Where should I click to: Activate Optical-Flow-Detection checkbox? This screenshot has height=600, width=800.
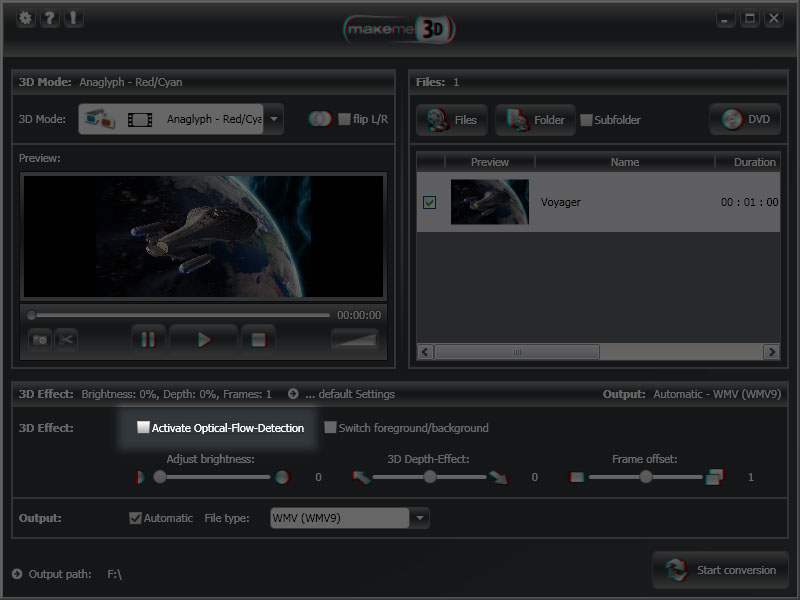[x=143, y=427]
